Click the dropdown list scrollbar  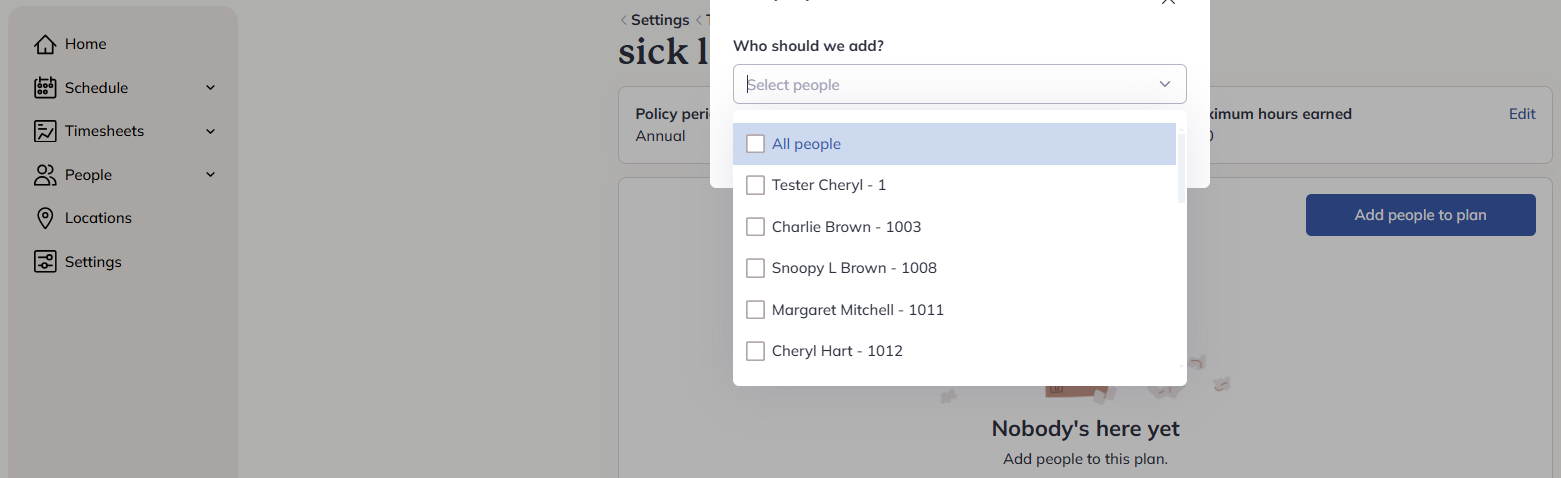(1181, 168)
